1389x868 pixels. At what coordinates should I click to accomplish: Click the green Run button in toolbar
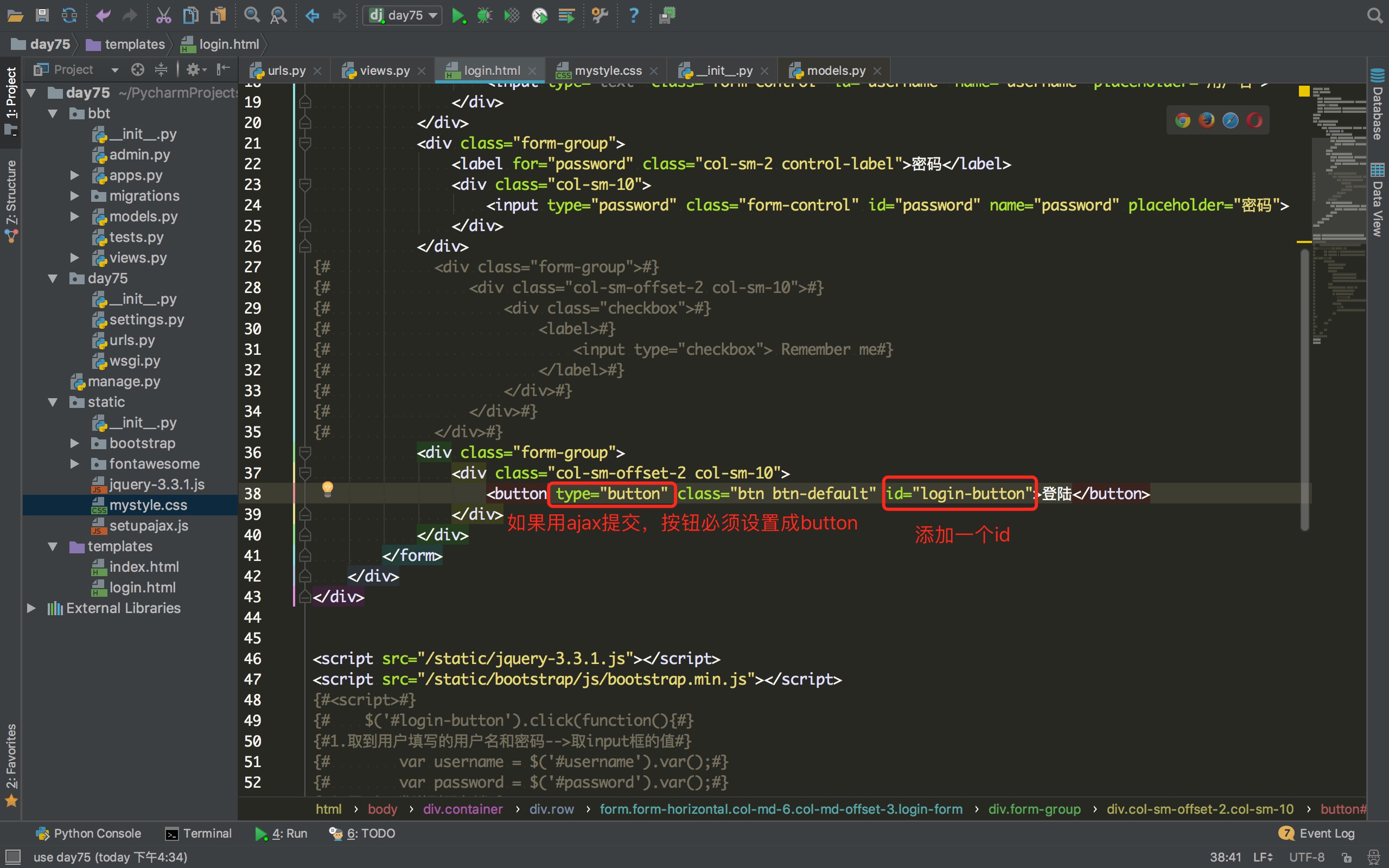(x=457, y=16)
